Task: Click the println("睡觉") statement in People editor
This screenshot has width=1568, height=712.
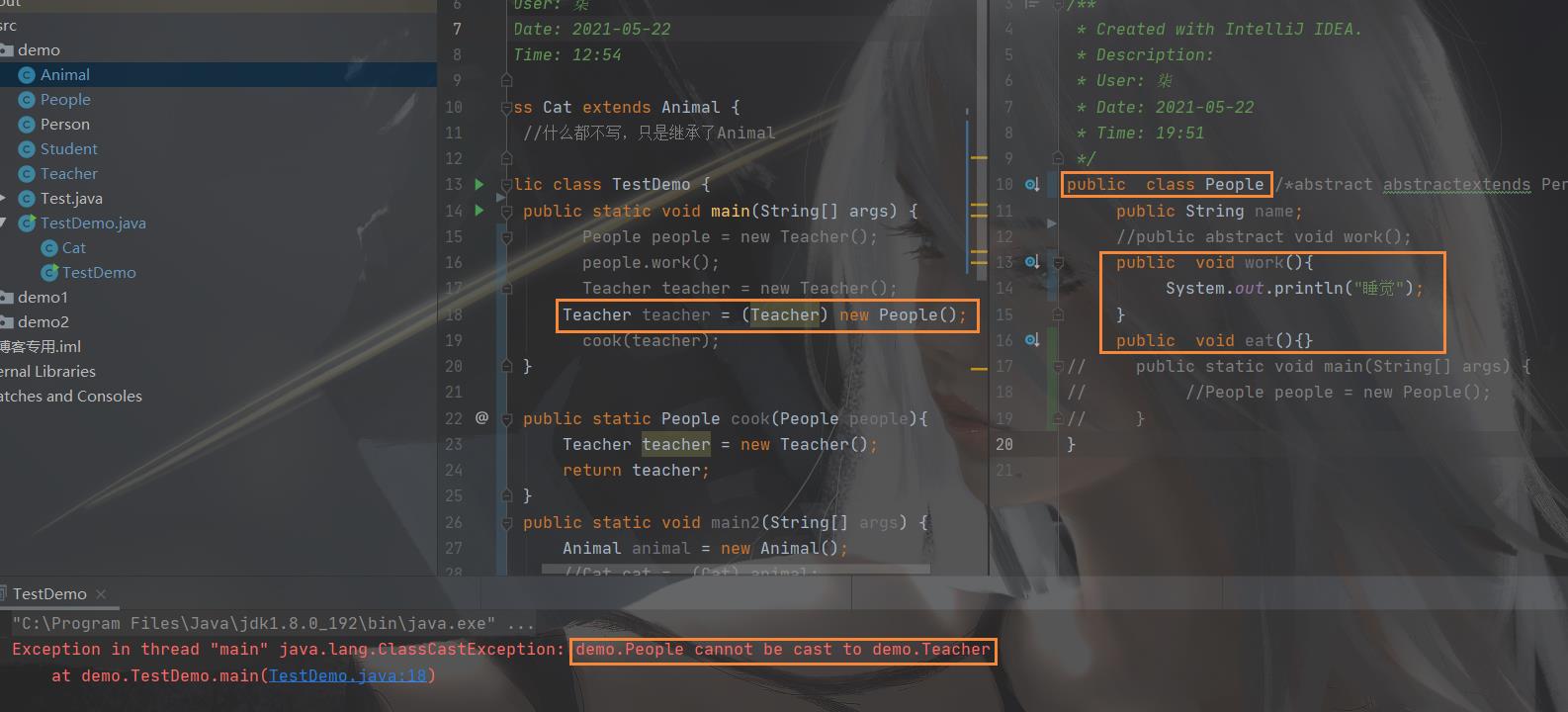Action: pos(1294,288)
